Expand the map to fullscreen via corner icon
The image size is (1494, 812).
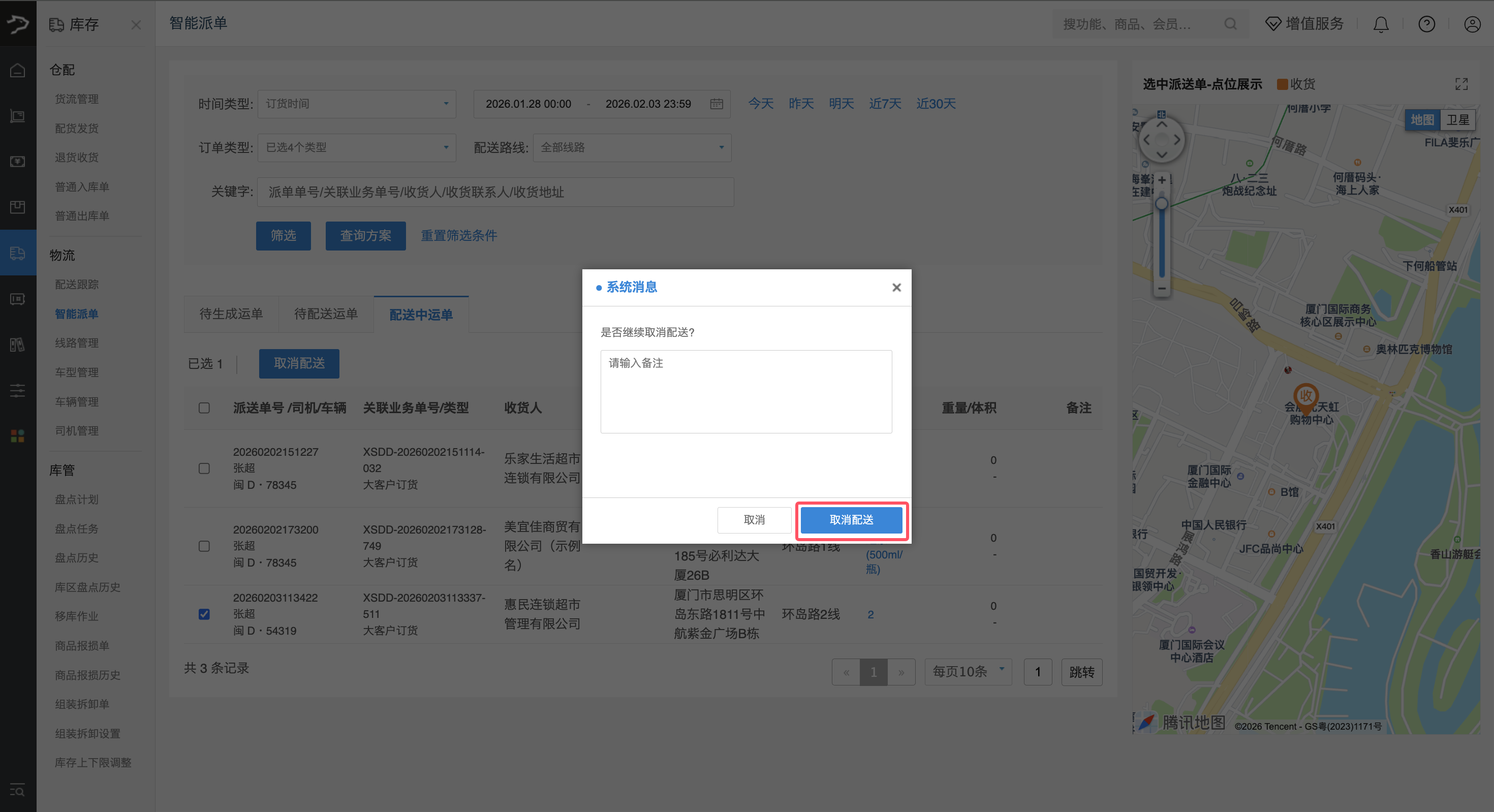coord(1461,83)
